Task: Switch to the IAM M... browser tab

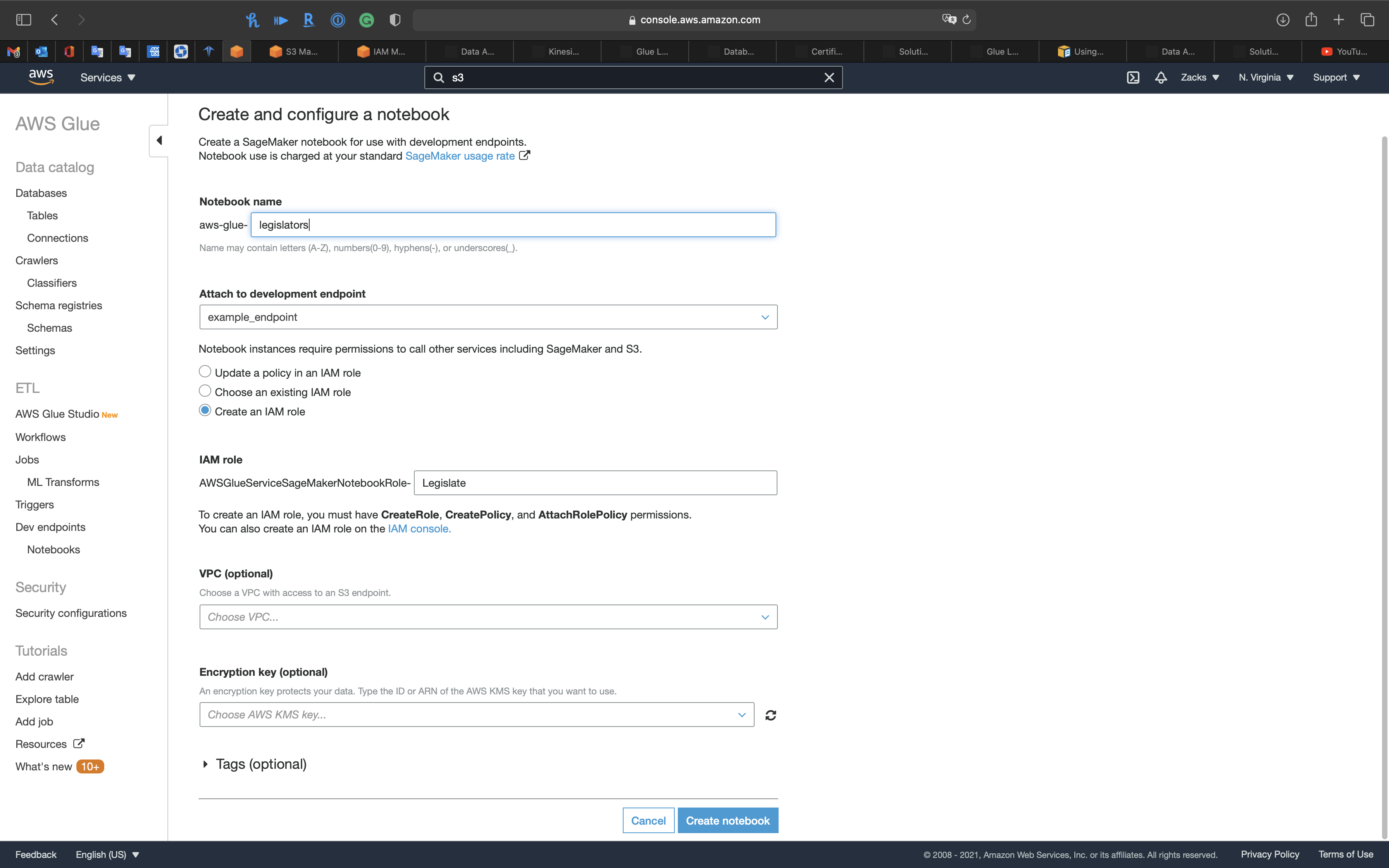Action: click(x=382, y=52)
